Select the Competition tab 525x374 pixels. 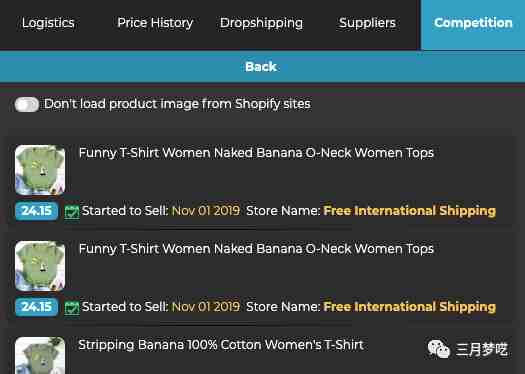coord(473,24)
